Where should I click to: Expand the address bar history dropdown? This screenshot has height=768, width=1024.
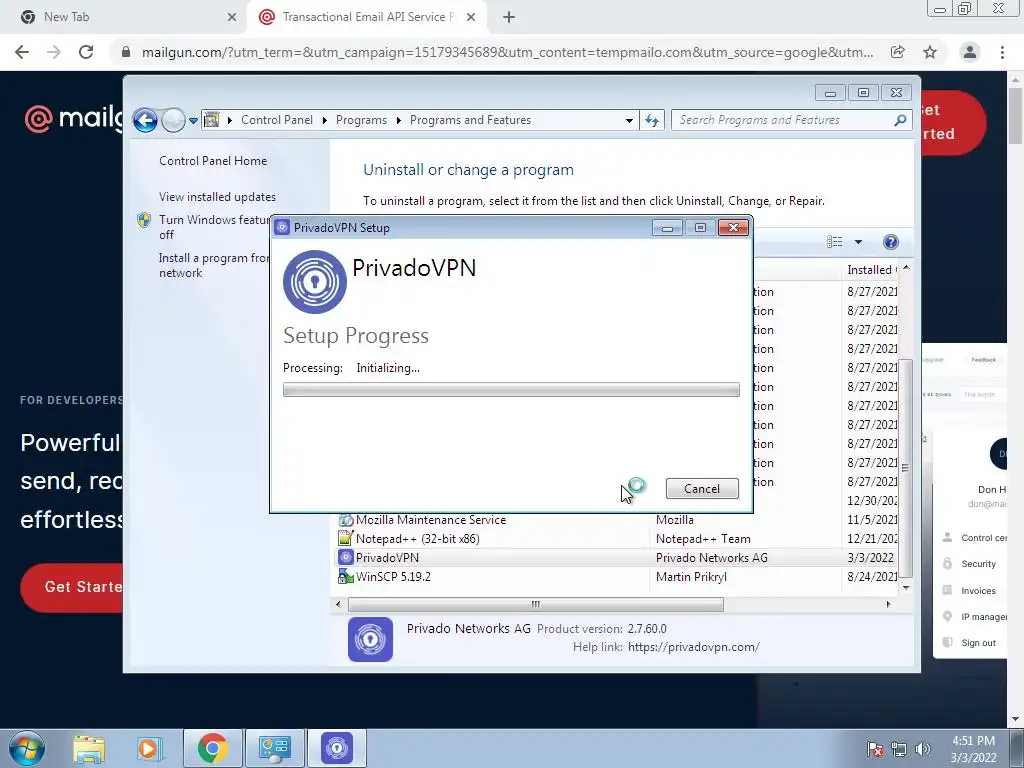point(629,121)
